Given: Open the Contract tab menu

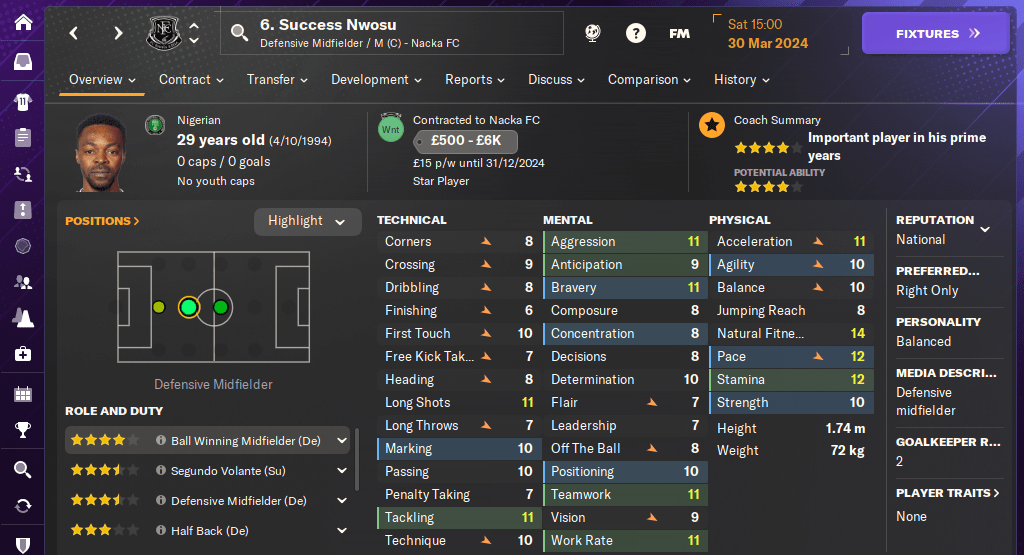Looking at the screenshot, I should click(192, 80).
